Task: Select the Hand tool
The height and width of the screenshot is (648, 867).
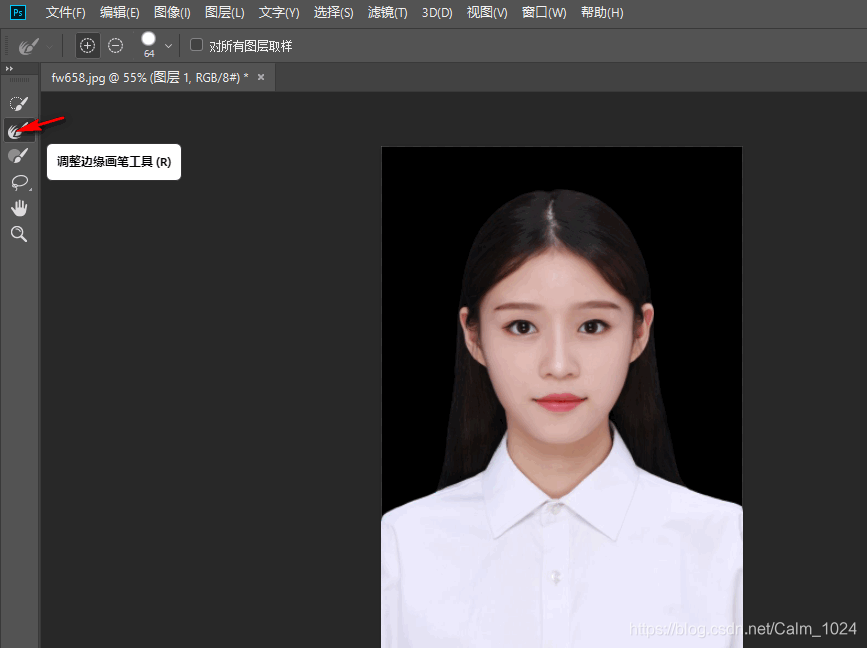Action: pos(19,208)
